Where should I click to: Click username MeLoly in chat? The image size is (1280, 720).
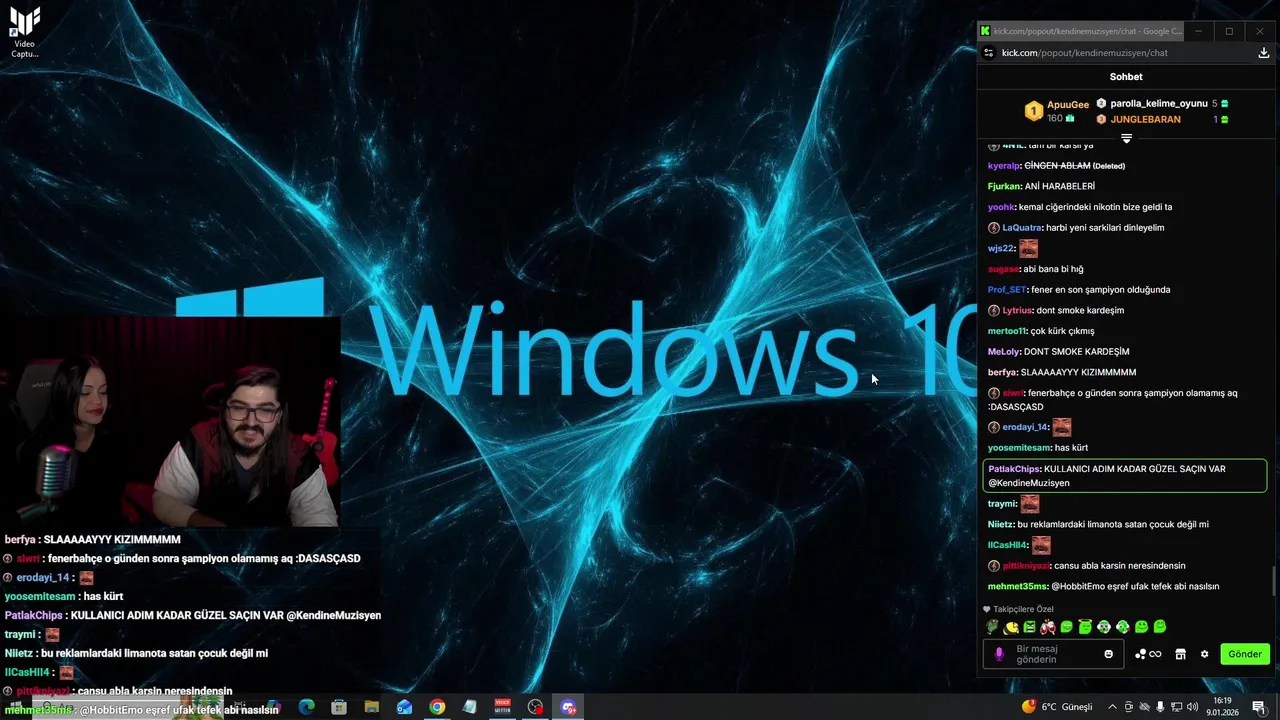pos(1004,352)
